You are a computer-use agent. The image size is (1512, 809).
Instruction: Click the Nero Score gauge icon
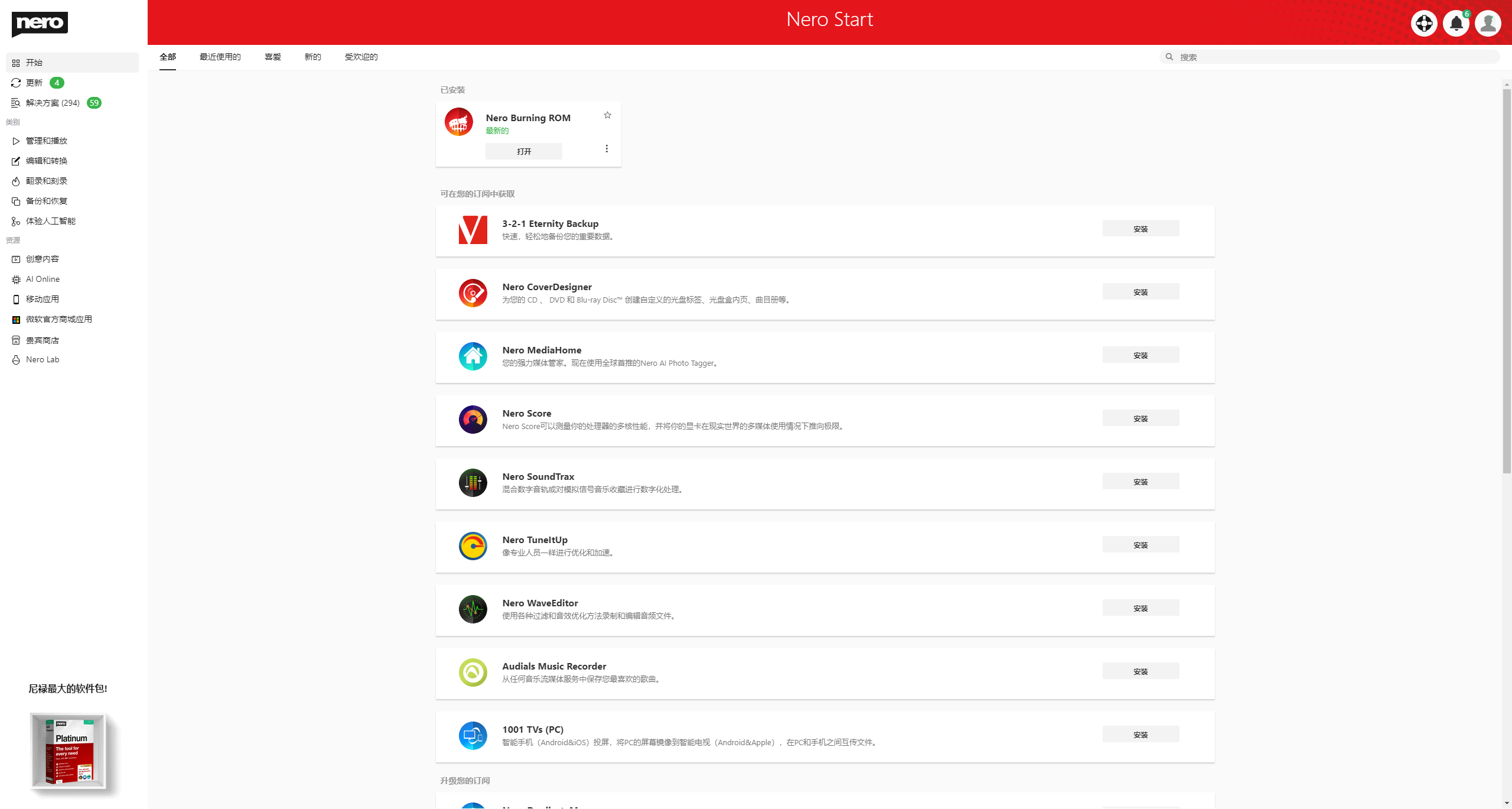(x=473, y=420)
